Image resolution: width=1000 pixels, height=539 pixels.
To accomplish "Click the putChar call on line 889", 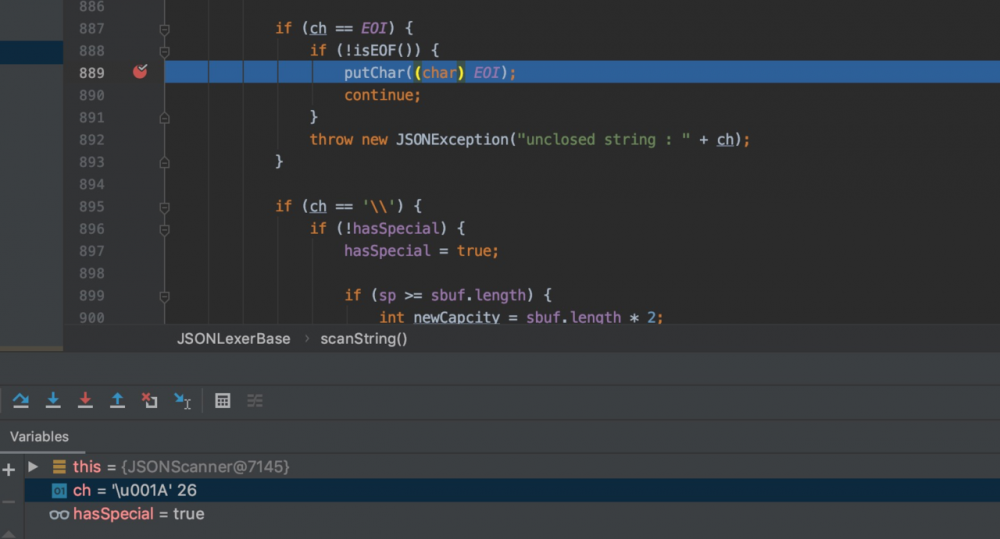I will click(x=374, y=73).
